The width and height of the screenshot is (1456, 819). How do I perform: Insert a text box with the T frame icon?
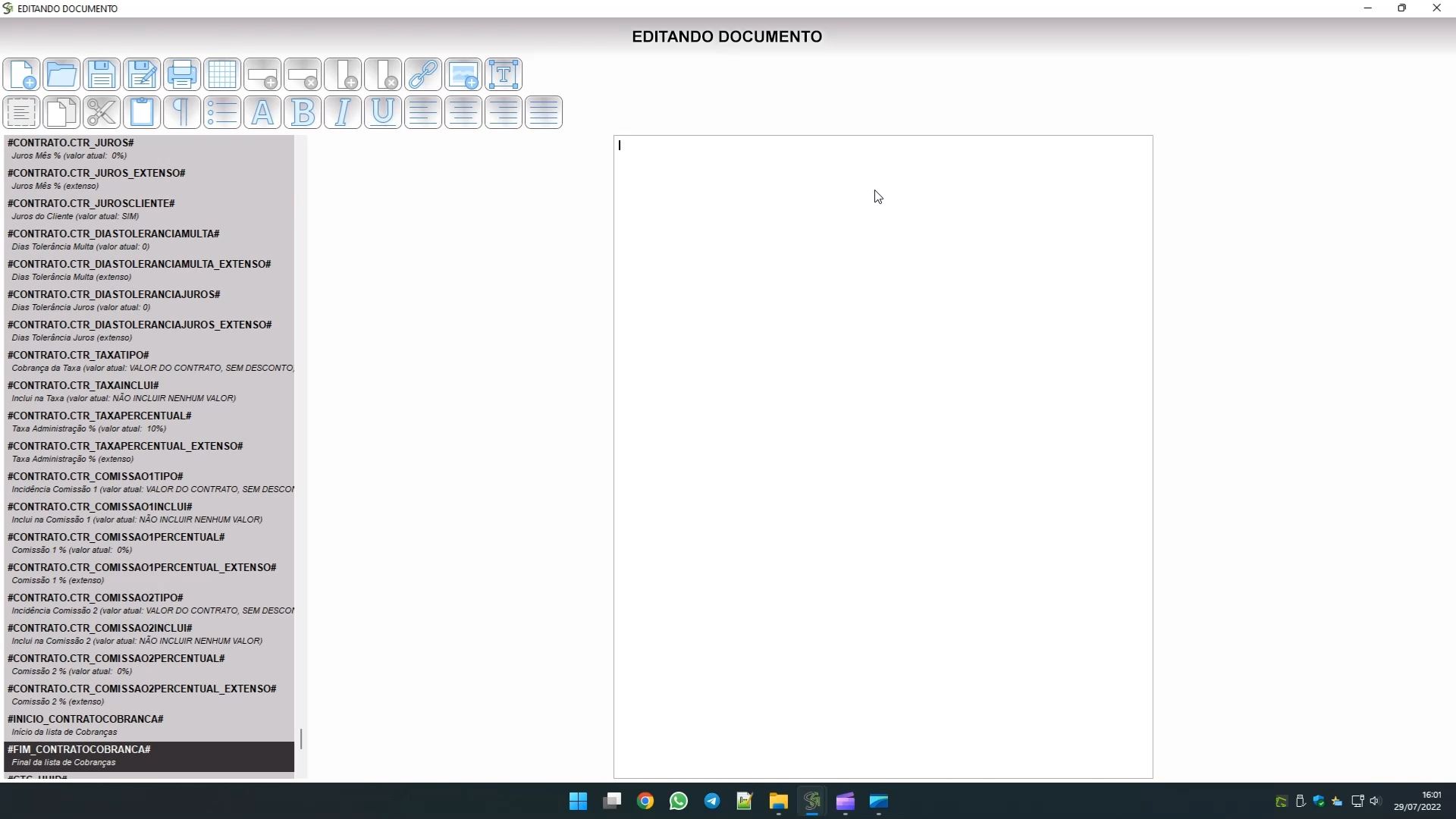504,74
